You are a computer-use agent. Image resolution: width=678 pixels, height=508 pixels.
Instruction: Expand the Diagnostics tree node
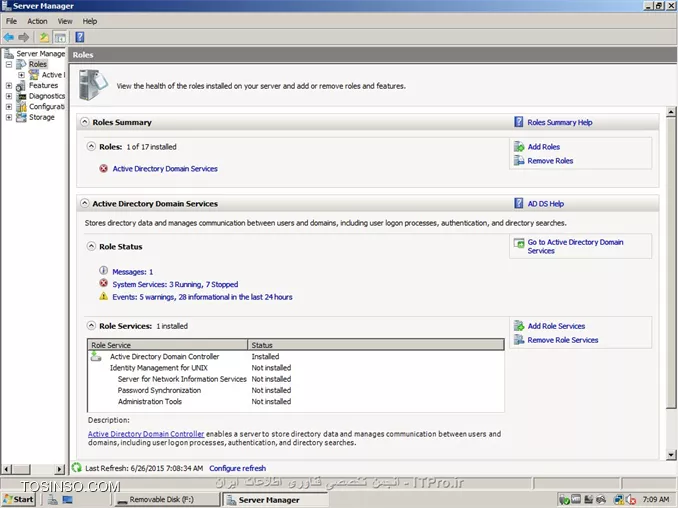(x=9, y=96)
